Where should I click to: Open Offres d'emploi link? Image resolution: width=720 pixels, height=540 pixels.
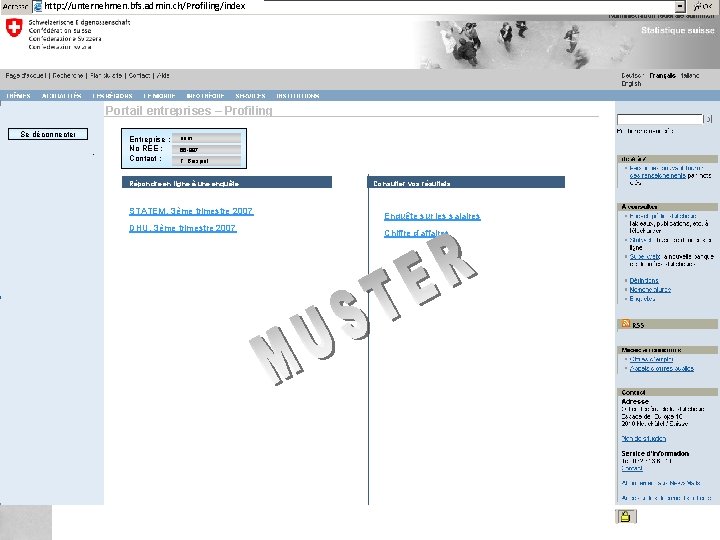[651, 359]
